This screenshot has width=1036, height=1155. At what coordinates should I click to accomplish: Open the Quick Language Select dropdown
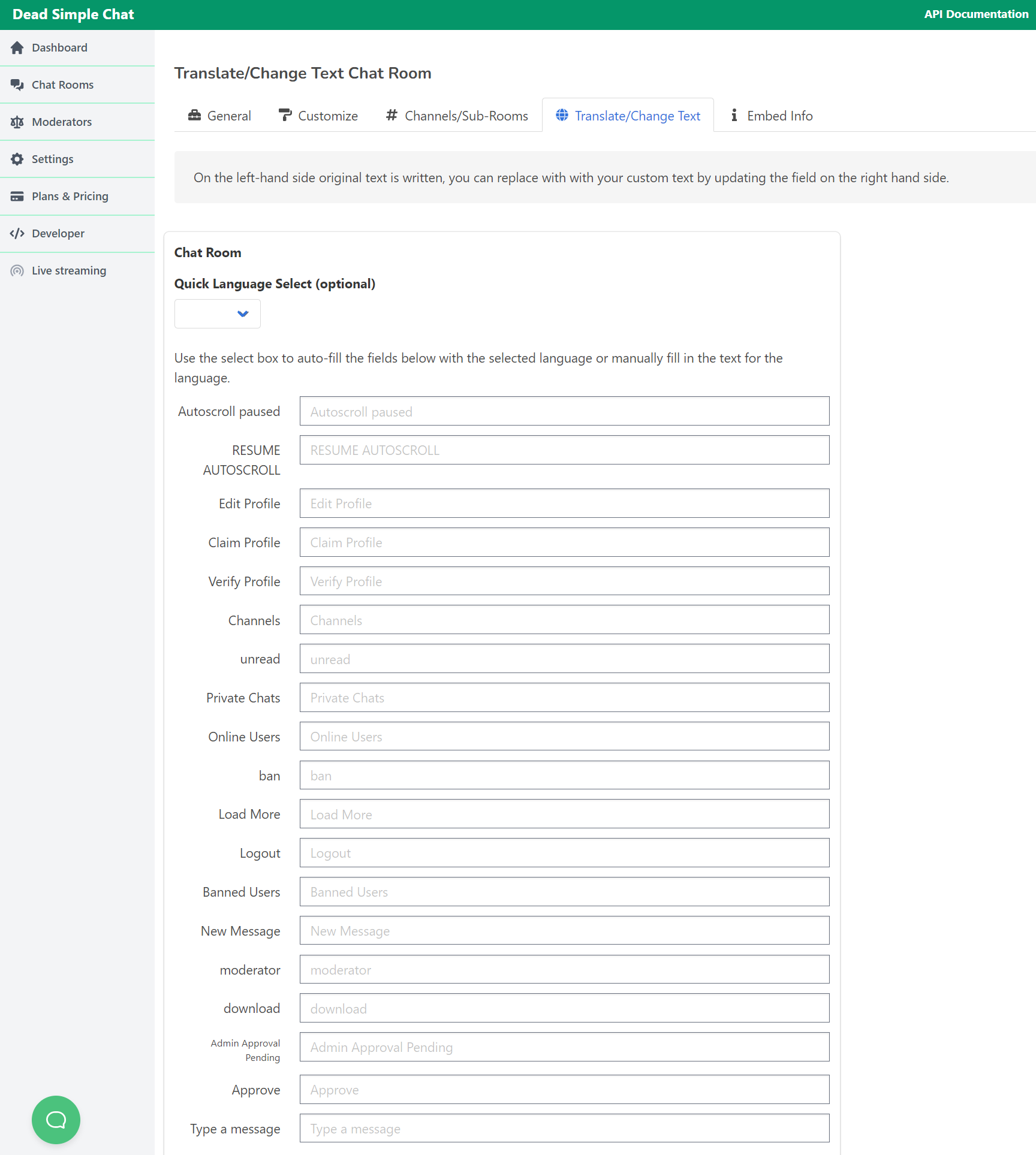point(217,313)
